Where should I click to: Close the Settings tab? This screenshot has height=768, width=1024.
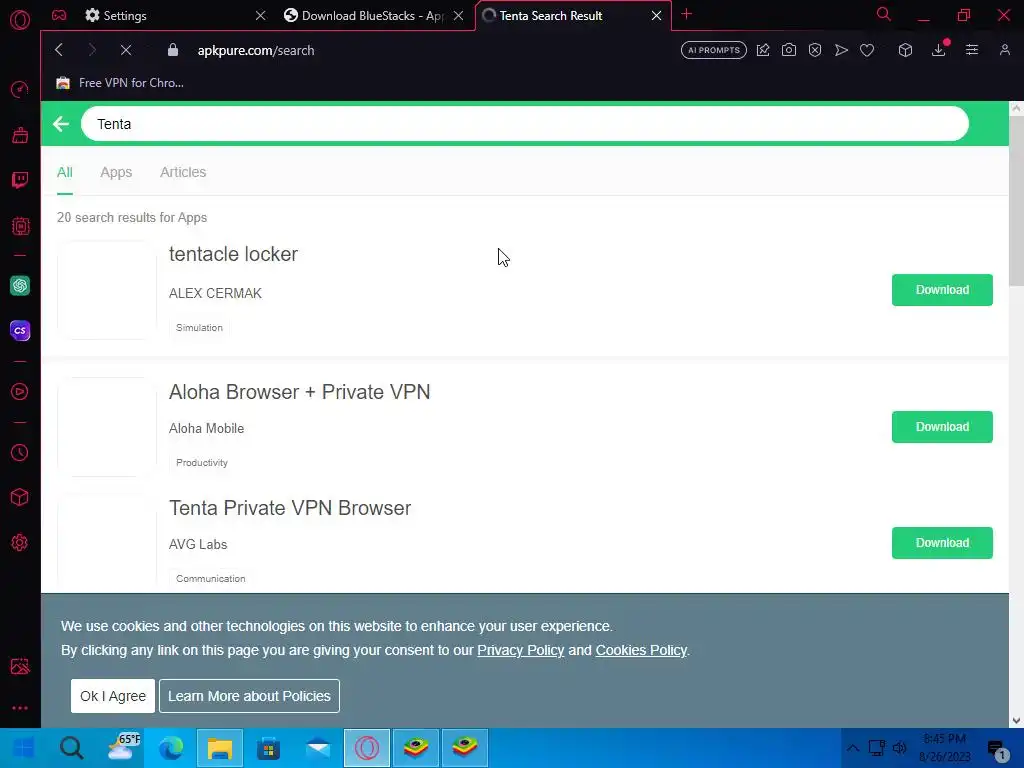click(261, 15)
